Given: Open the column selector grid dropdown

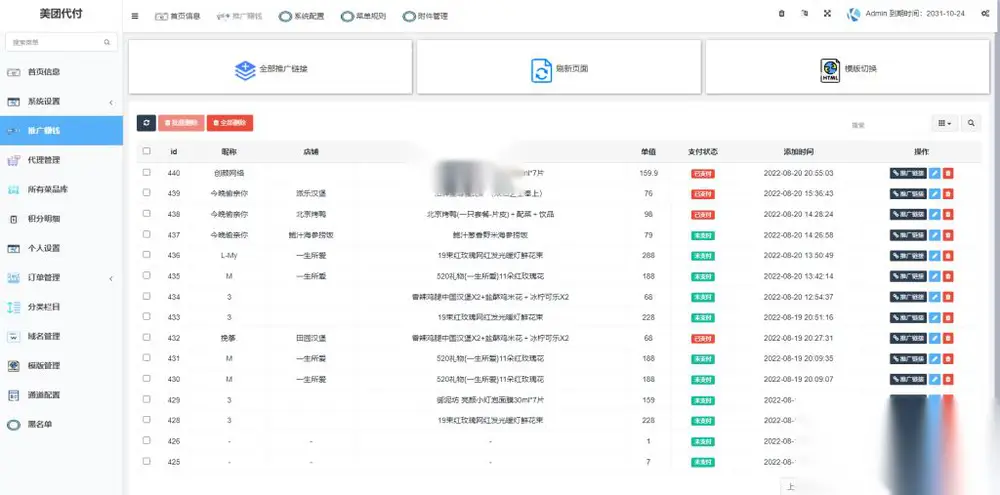Looking at the screenshot, I should (x=945, y=123).
